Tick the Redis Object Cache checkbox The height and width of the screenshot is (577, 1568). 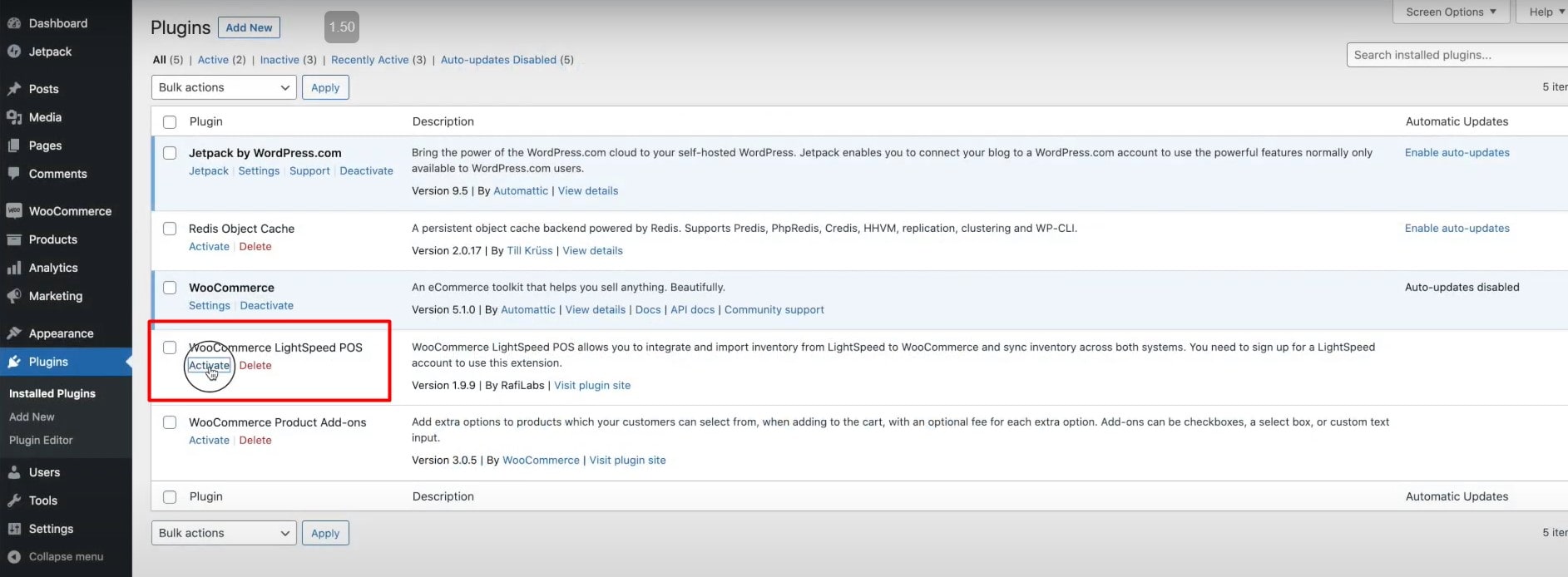click(x=170, y=229)
